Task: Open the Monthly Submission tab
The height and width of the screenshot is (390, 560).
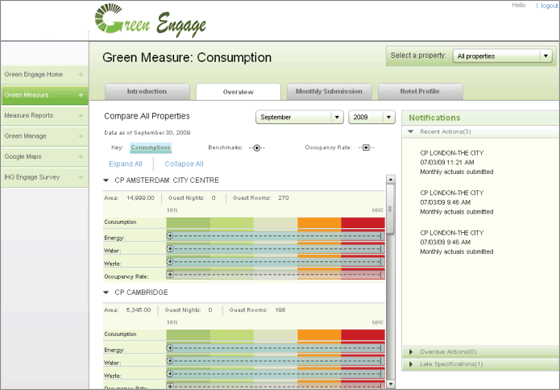Action: (329, 92)
